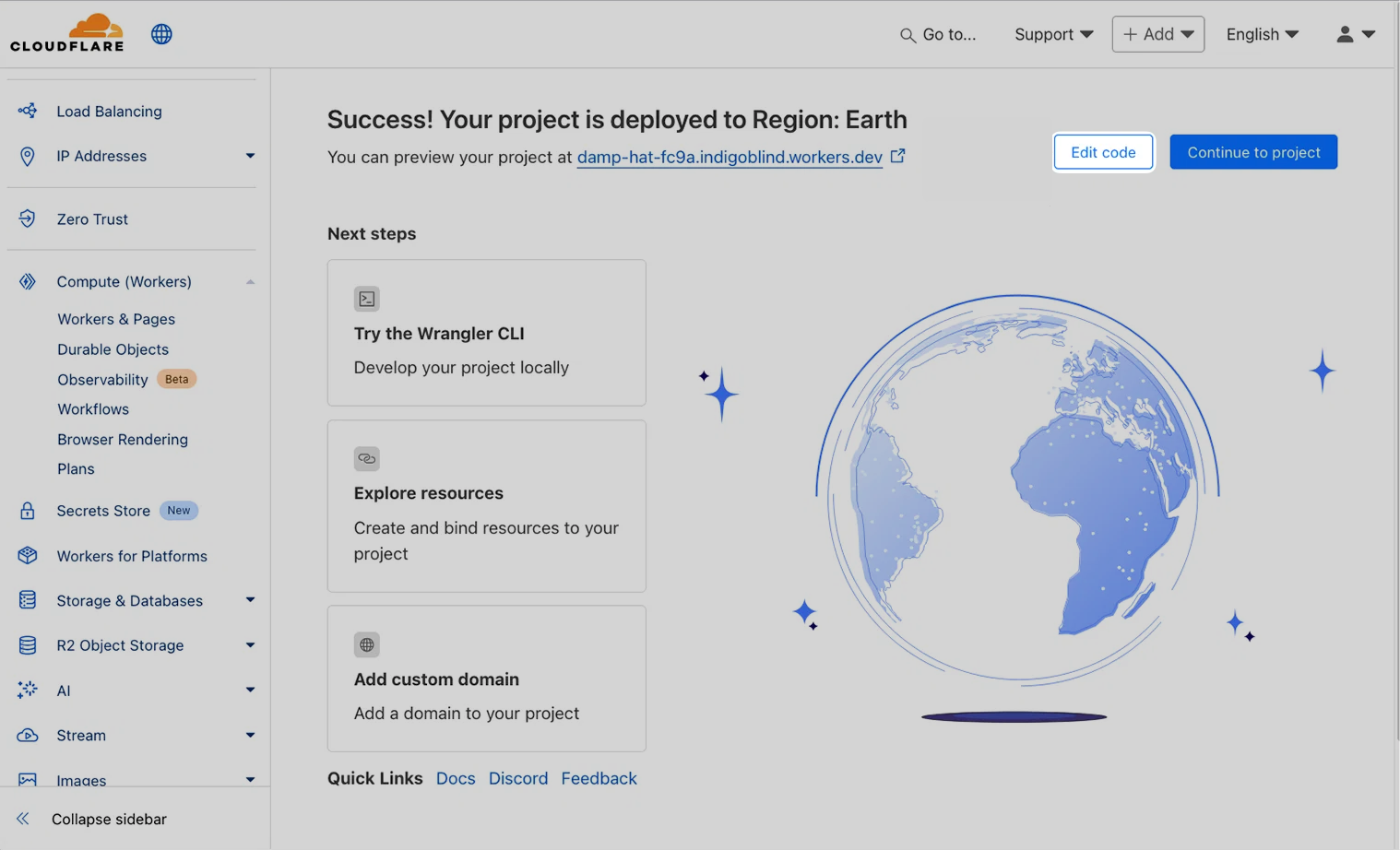
Task: Open the globe icon beside the logo
Action: 161,34
